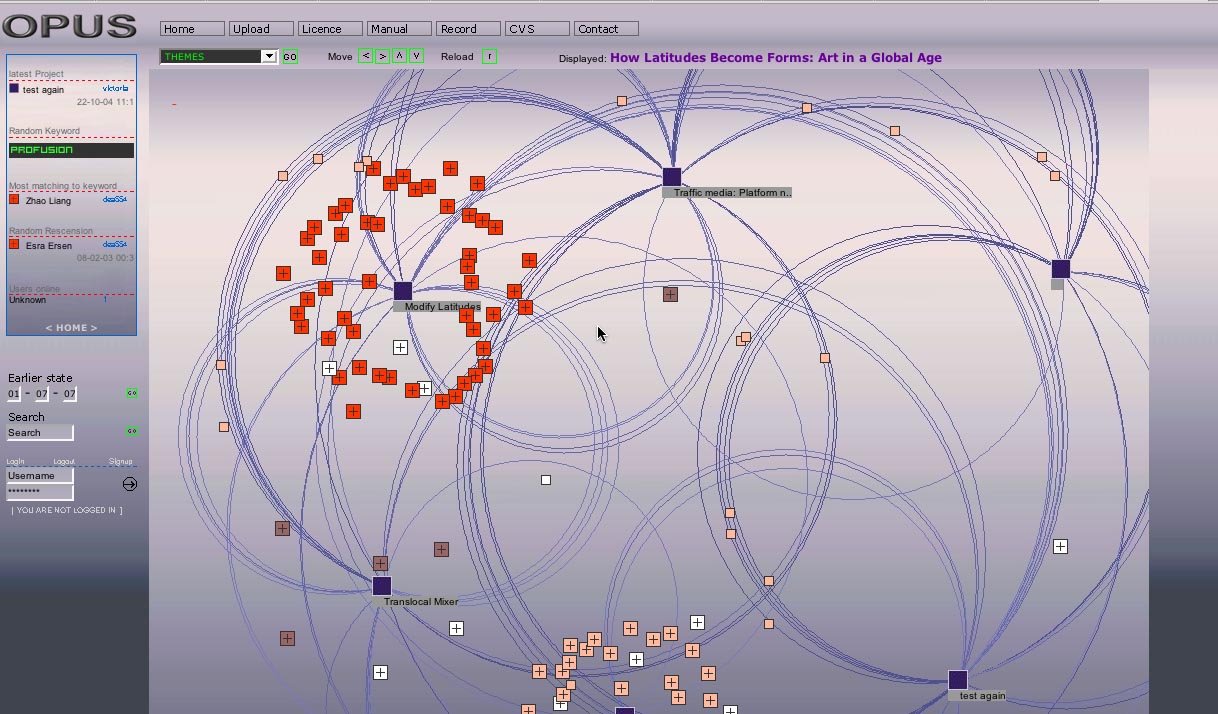Click GO next to Search field
This screenshot has height=714, width=1218.
[x=132, y=431]
